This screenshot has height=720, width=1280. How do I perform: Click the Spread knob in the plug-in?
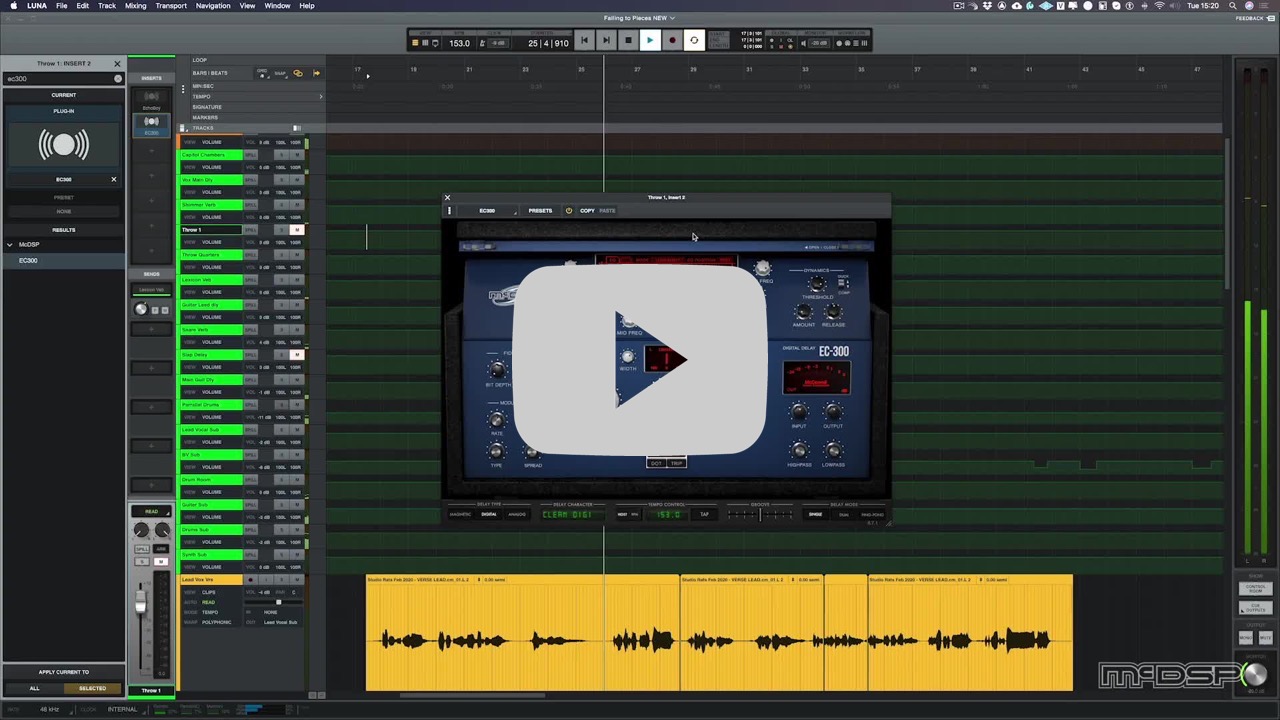(x=533, y=452)
